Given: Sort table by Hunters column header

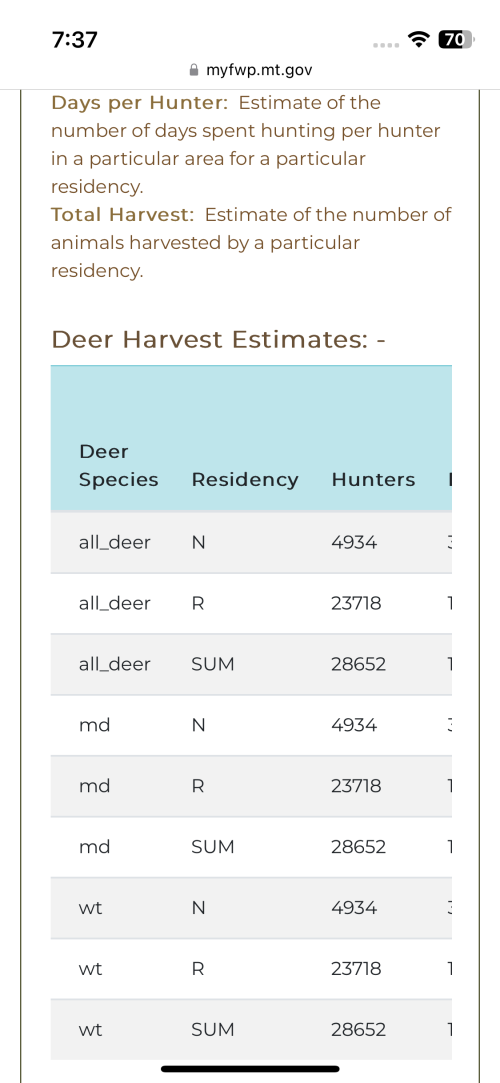Looking at the screenshot, I should (373, 479).
